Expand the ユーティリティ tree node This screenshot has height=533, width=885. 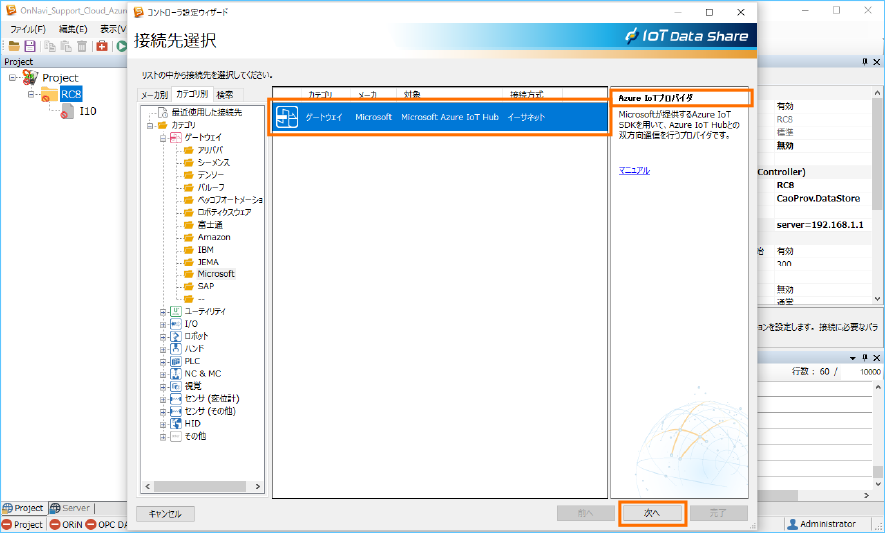(163, 312)
